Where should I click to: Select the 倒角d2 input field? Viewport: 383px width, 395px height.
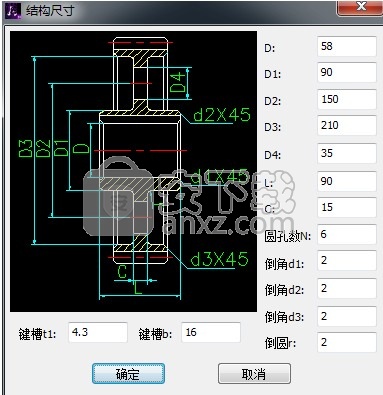coord(347,288)
